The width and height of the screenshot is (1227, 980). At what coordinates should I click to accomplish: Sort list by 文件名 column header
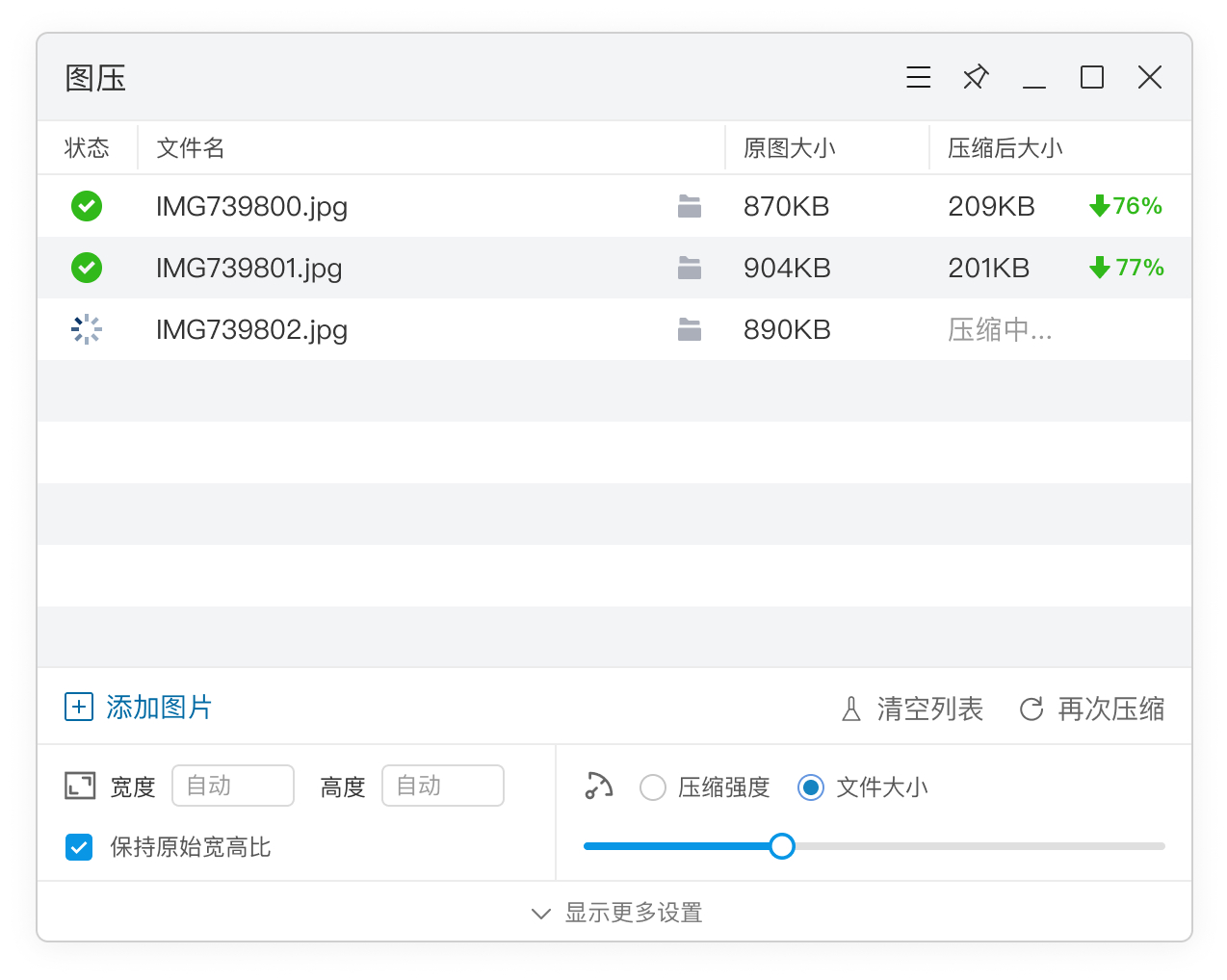[191, 148]
